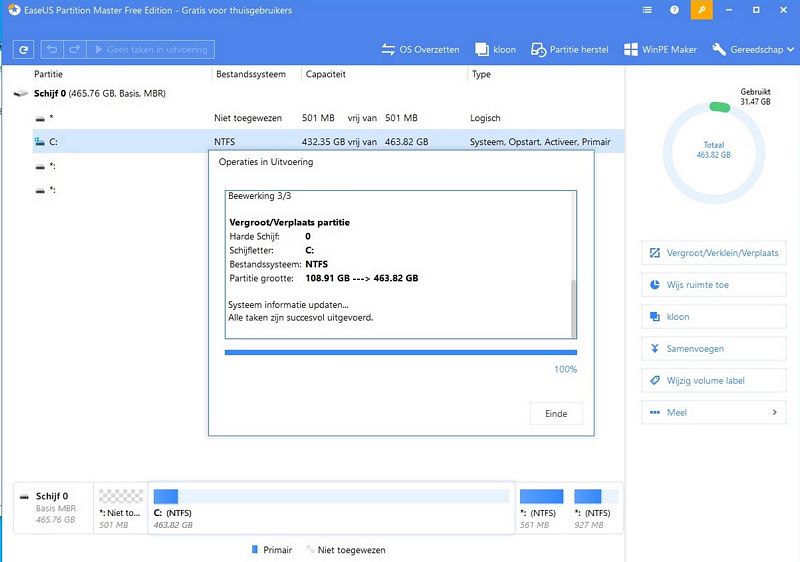Open OS Overzetten tool
This screenshot has height=562, width=800.
(x=420, y=49)
